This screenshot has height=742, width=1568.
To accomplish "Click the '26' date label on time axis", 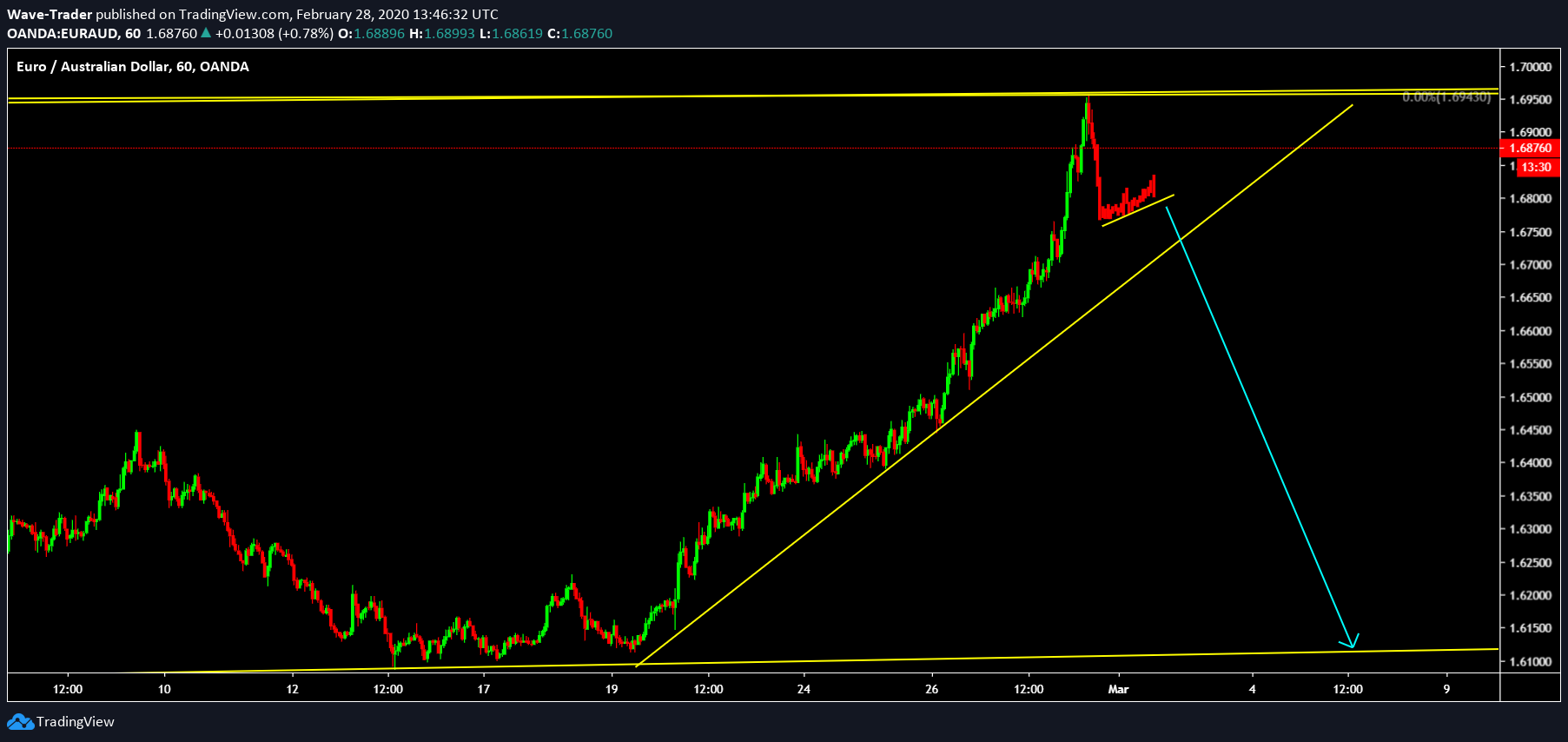I will pos(932,689).
